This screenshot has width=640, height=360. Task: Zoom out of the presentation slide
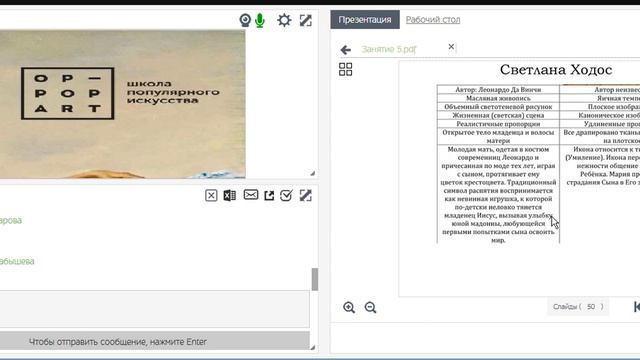click(x=370, y=307)
